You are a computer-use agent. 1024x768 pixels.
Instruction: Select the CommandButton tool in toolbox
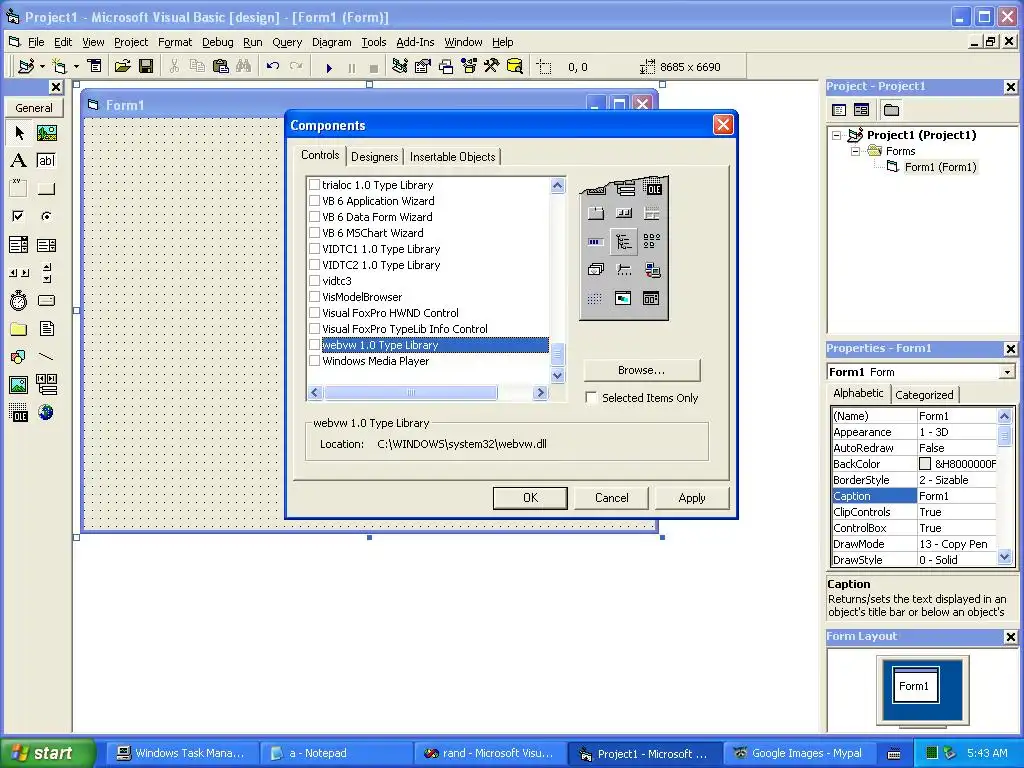click(46, 188)
